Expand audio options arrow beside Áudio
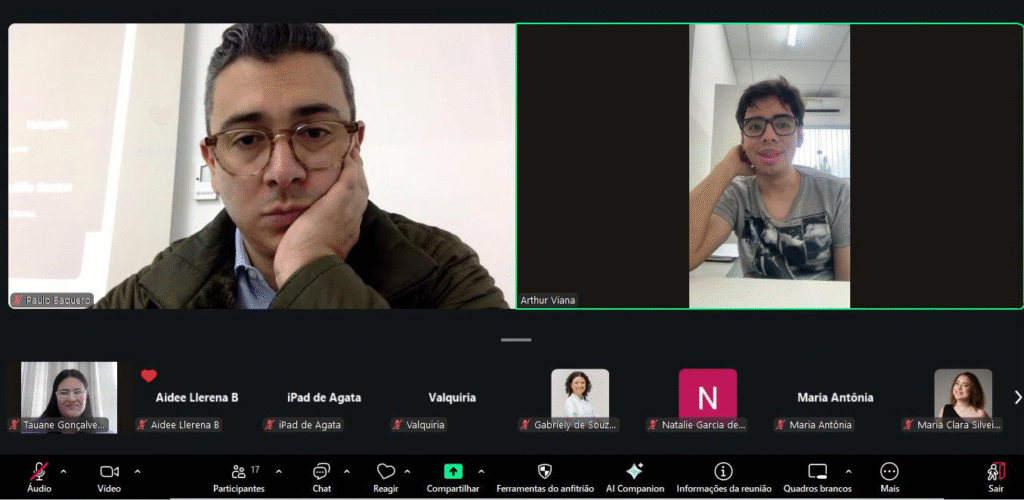 point(64,471)
